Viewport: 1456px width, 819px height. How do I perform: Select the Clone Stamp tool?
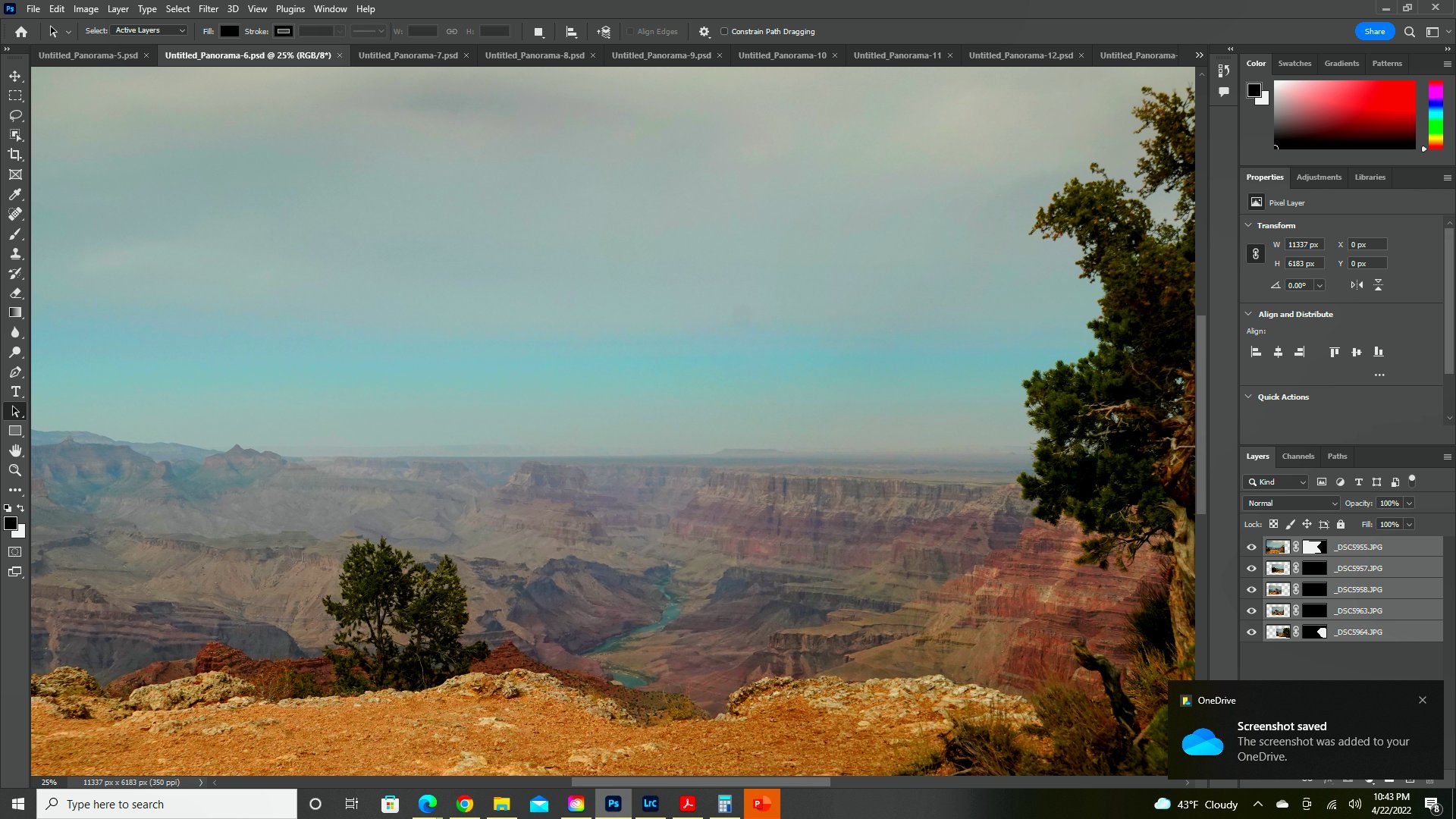point(15,253)
